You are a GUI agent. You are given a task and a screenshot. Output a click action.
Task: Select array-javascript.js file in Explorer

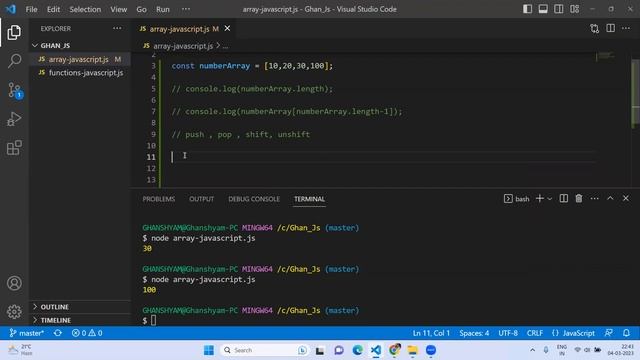[80, 59]
